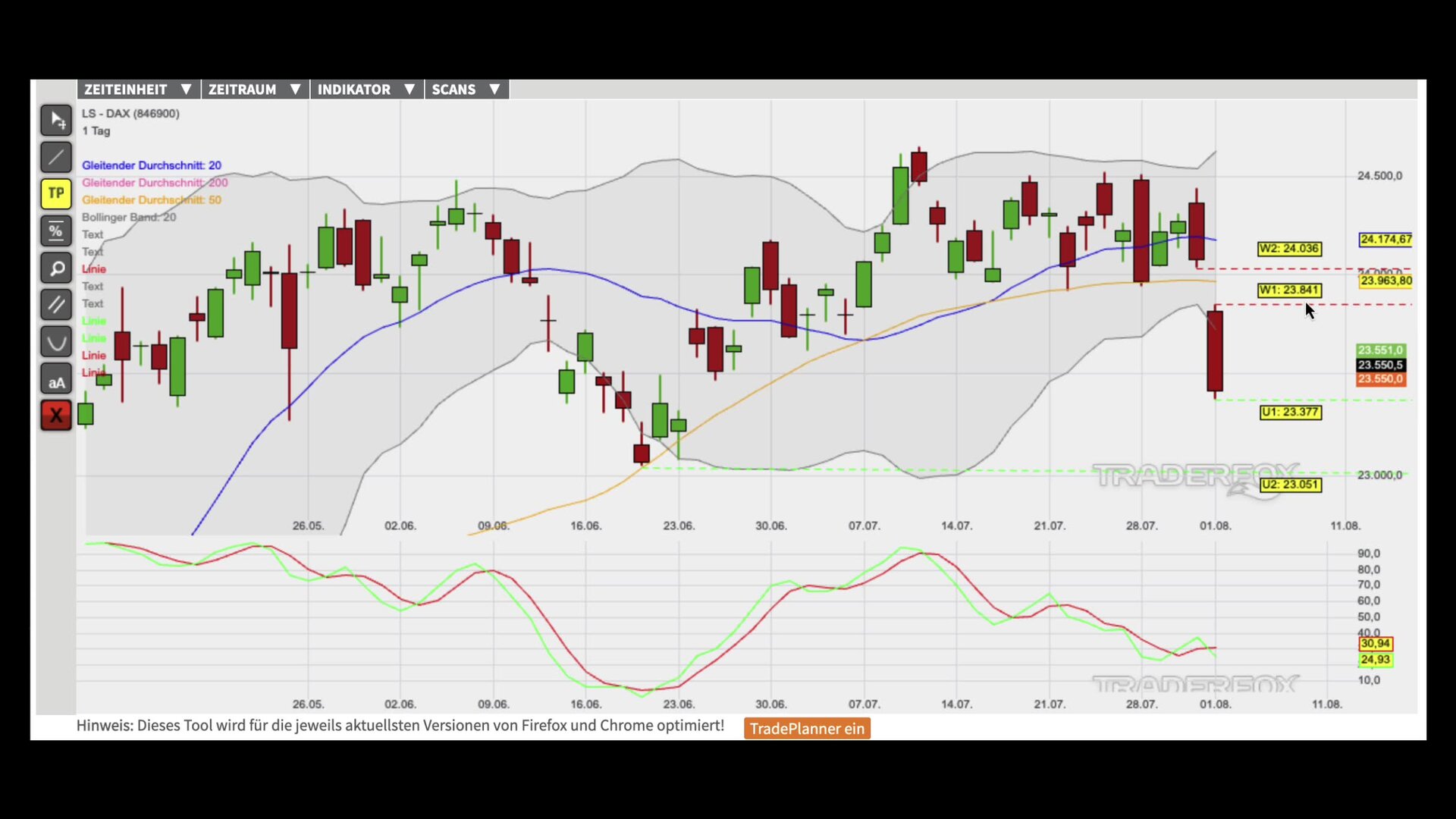1456x819 pixels.
Task: Click Gleitender Durchschnitt: 50 legend entry
Action: [152, 200]
